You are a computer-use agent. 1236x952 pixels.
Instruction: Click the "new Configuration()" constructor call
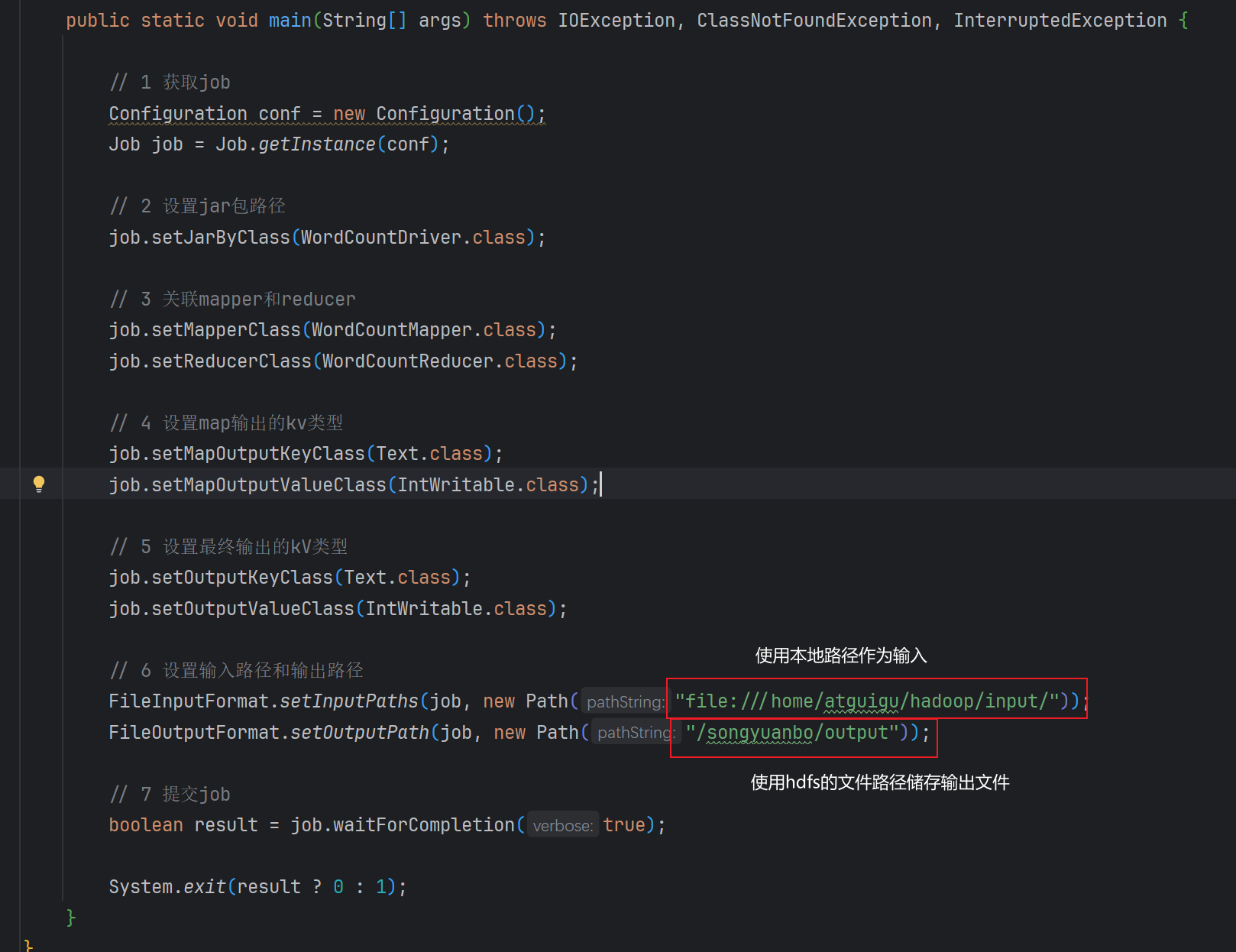(x=434, y=114)
